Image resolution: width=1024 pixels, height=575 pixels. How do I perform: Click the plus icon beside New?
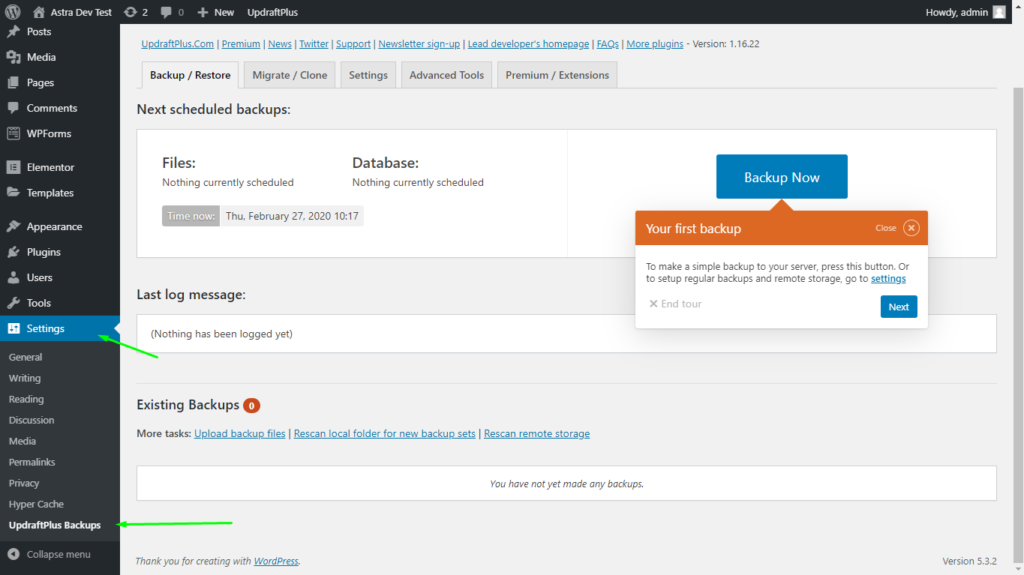(x=203, y=12)
